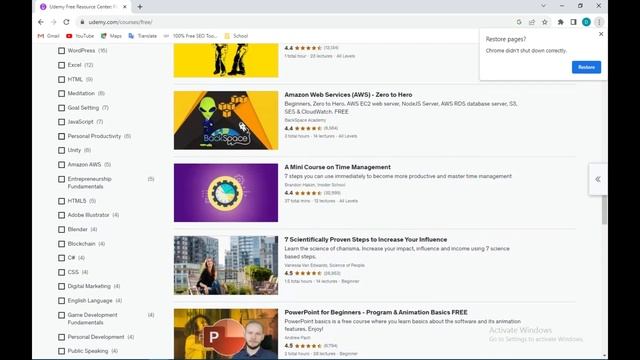The width and height of the screenshot is (640, 360).
Task: Open a new browser tab with plus
Action: pyautogui.click(x=140, y=7)
